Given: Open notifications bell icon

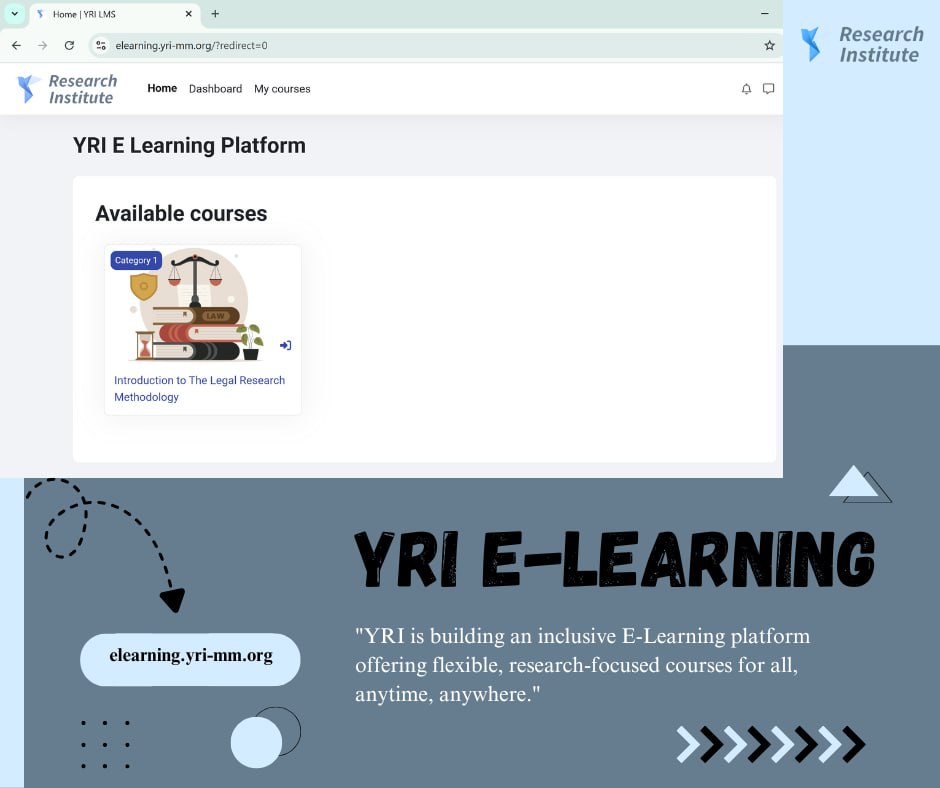Looking at the screenshot, I should pyautogui.click(x=746, y=89).
